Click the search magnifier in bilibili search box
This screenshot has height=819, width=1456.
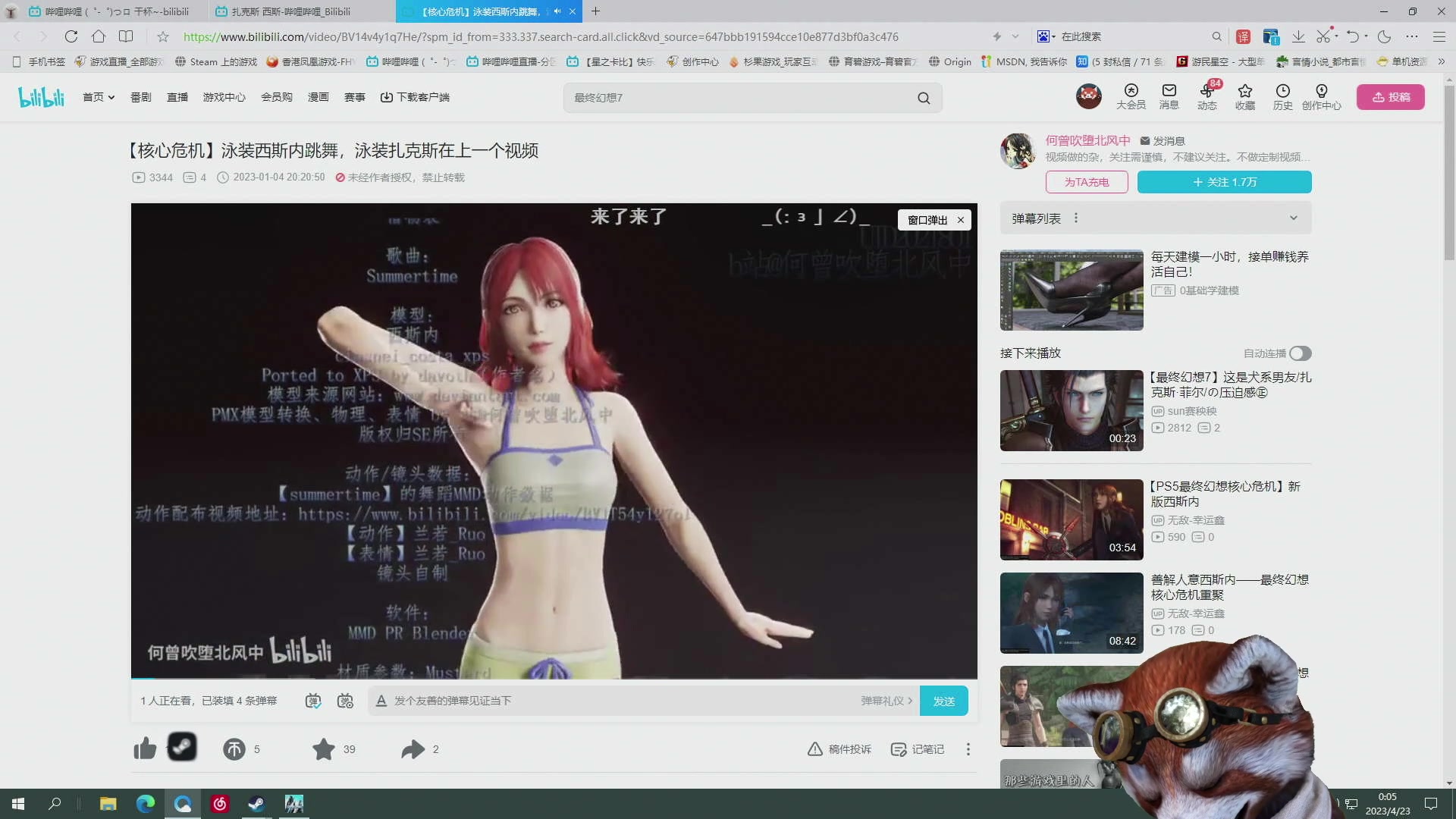click(924, 98)
